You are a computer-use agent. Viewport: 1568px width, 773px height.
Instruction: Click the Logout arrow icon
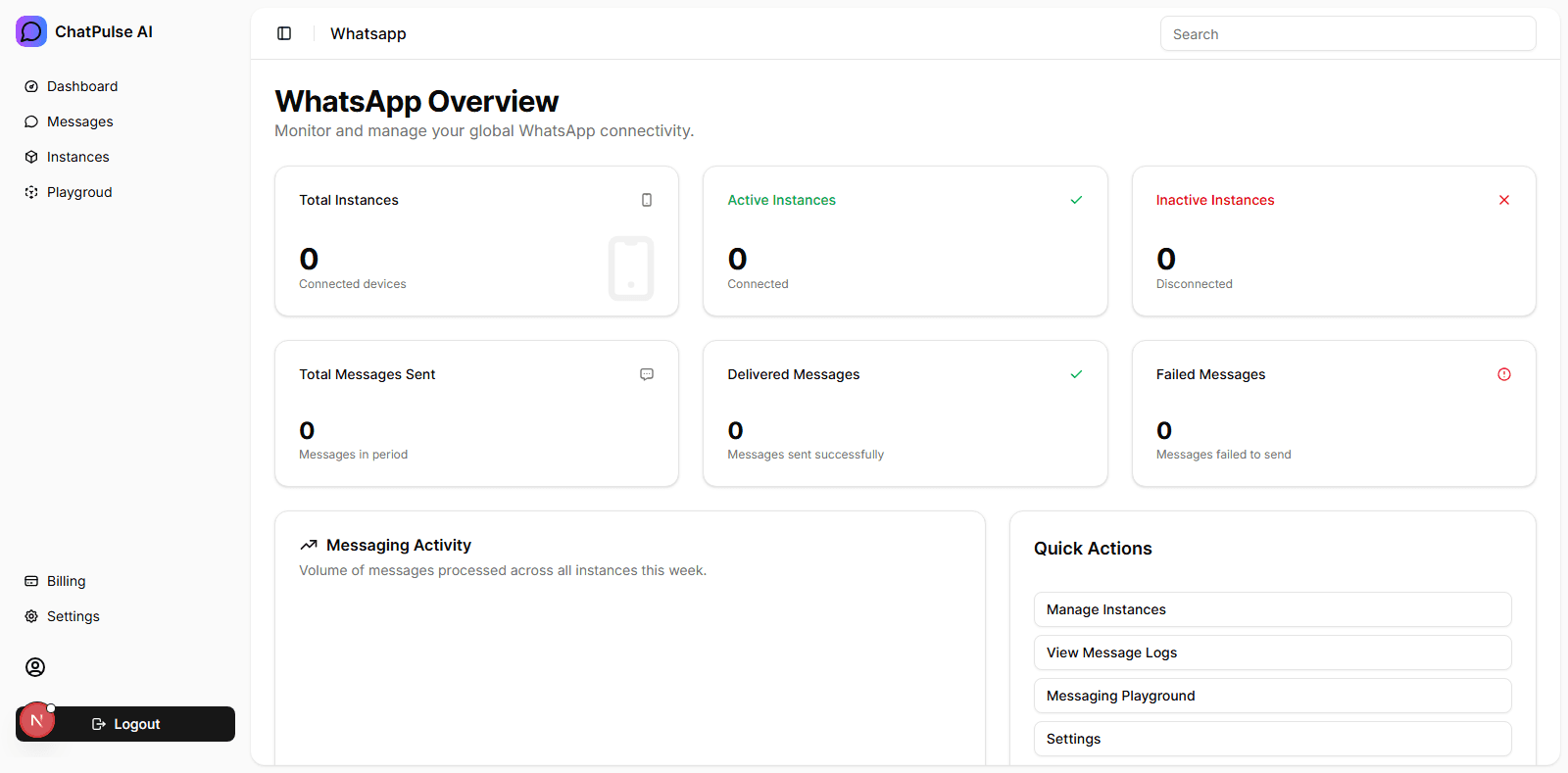point(99,724)
